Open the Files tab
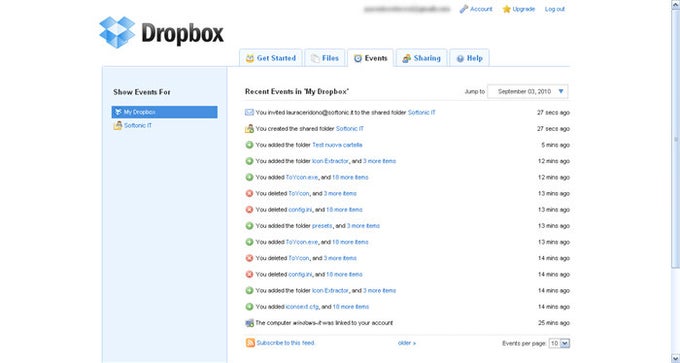 325,58
